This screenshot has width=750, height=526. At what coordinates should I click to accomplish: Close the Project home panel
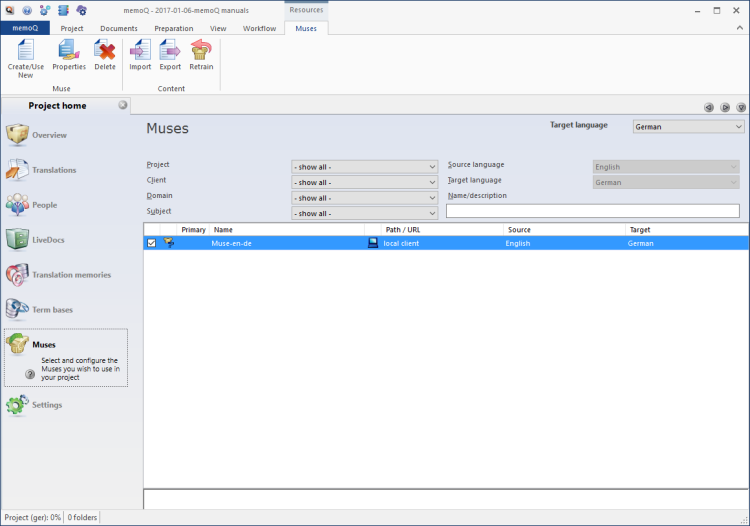(123, 105)
